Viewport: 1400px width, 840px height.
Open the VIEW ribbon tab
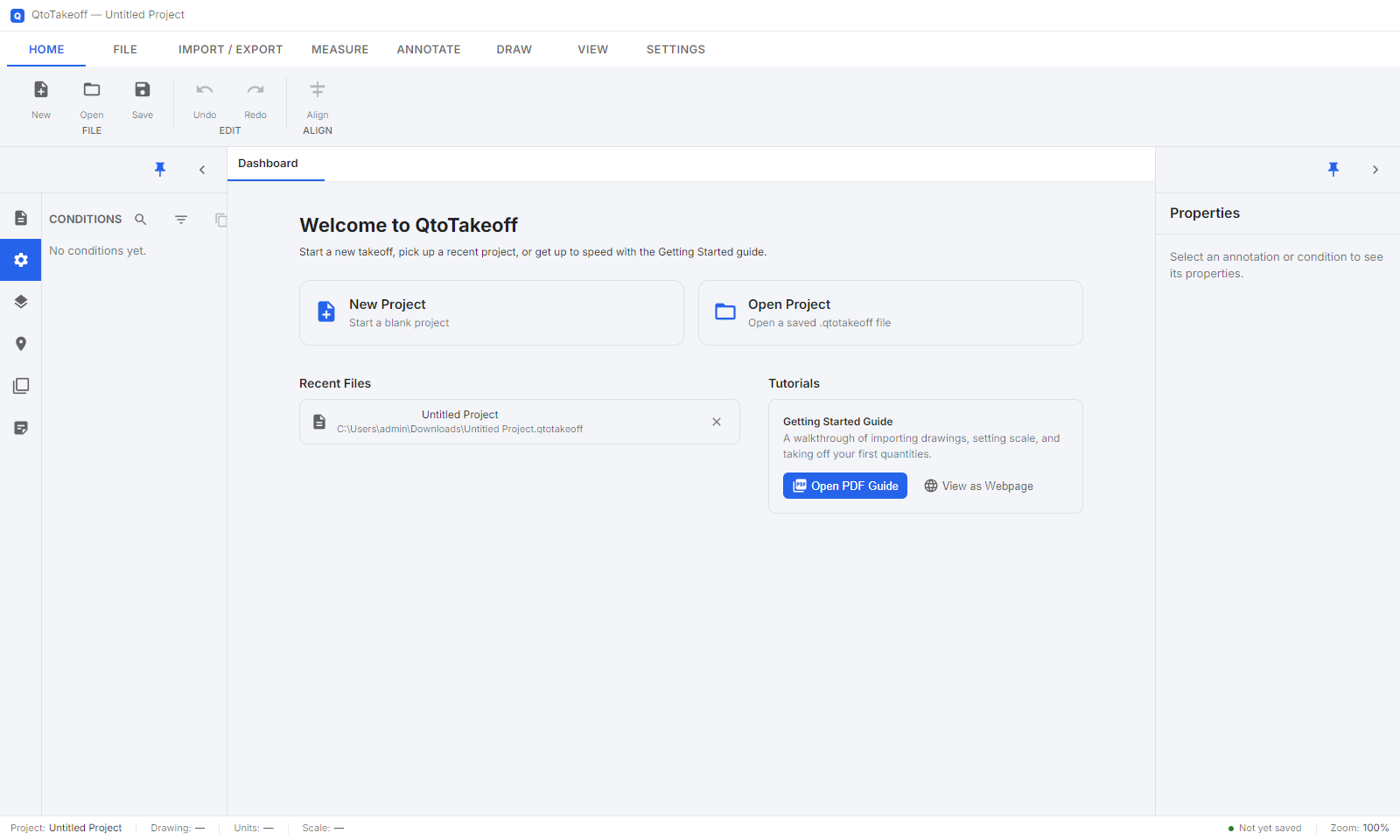click(593, 50)
